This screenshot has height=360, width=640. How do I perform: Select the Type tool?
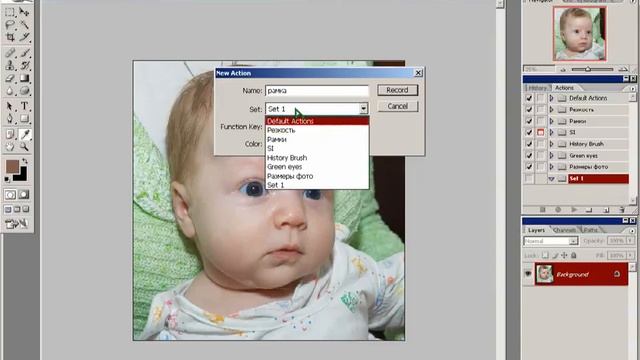click(24, 106)
